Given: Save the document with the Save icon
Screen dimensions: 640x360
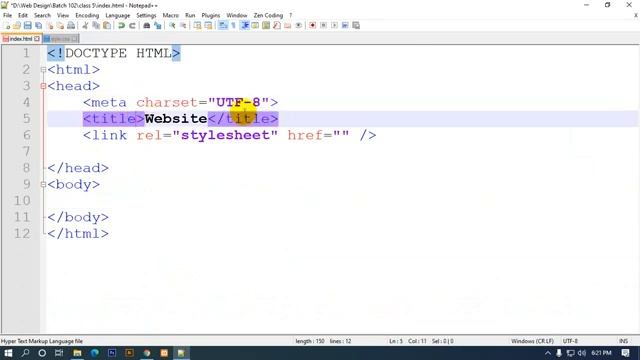Looking at the screenshot, I should (x=27, y=25).
